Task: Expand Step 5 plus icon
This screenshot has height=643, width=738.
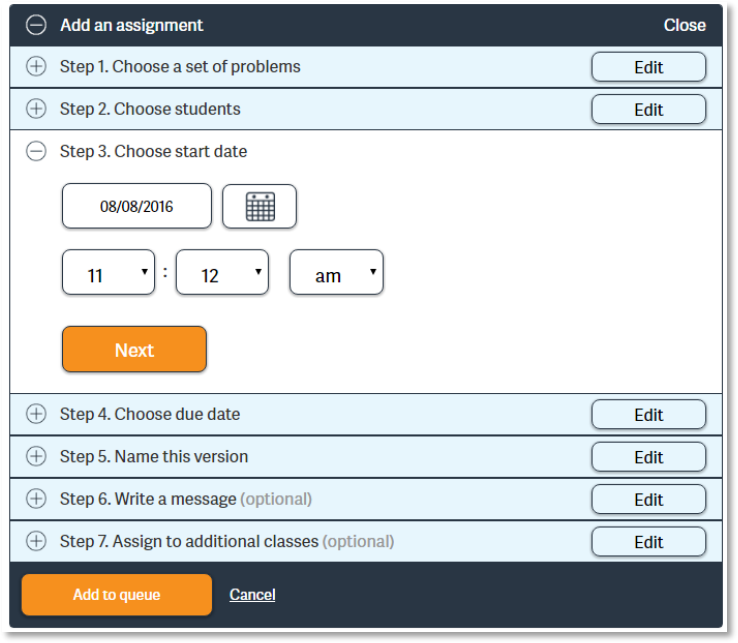Action: coord(36,456)
